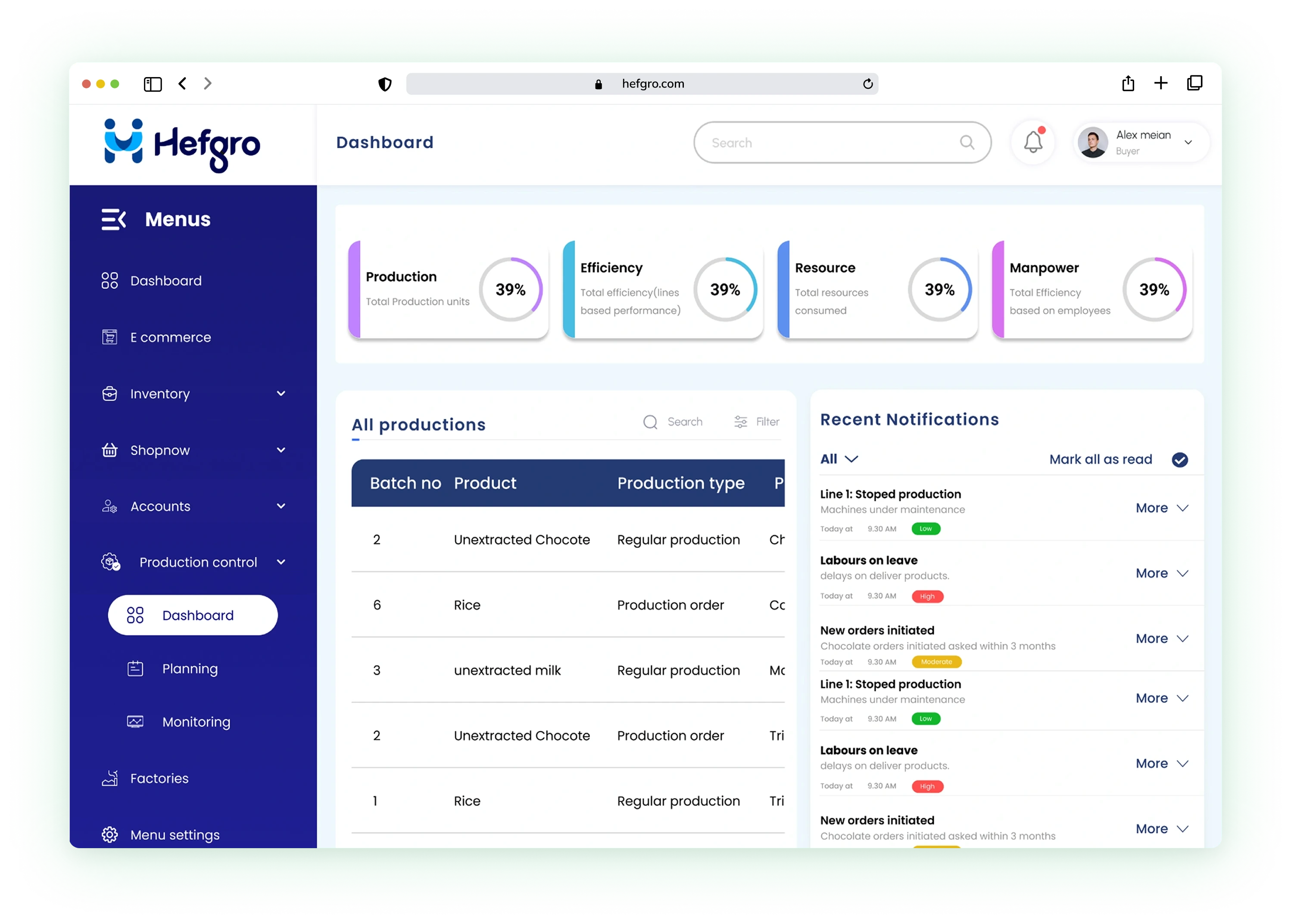
Task: Click the Mark all as read link
Action: coord(1101,459)
